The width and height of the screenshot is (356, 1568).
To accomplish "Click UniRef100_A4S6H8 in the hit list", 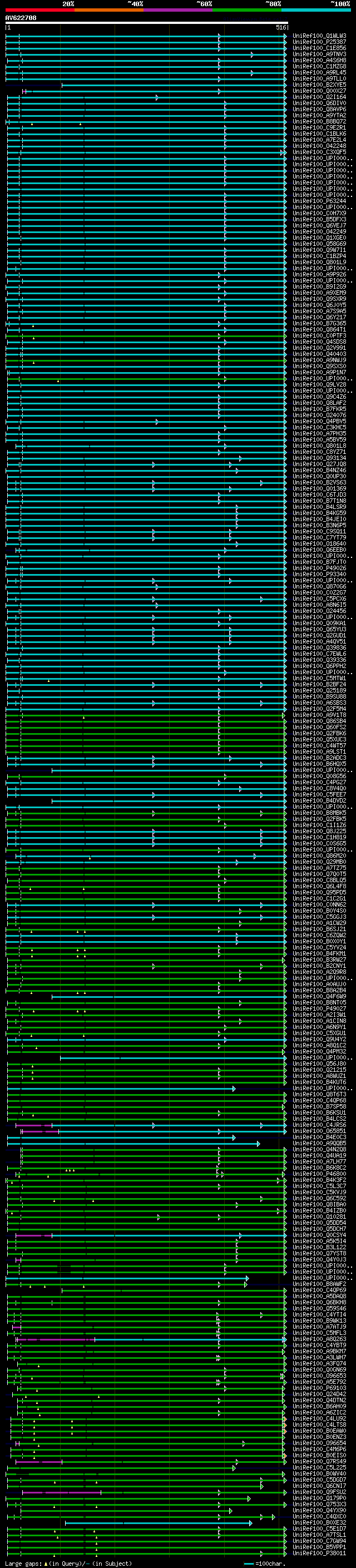I will point(319,60).
